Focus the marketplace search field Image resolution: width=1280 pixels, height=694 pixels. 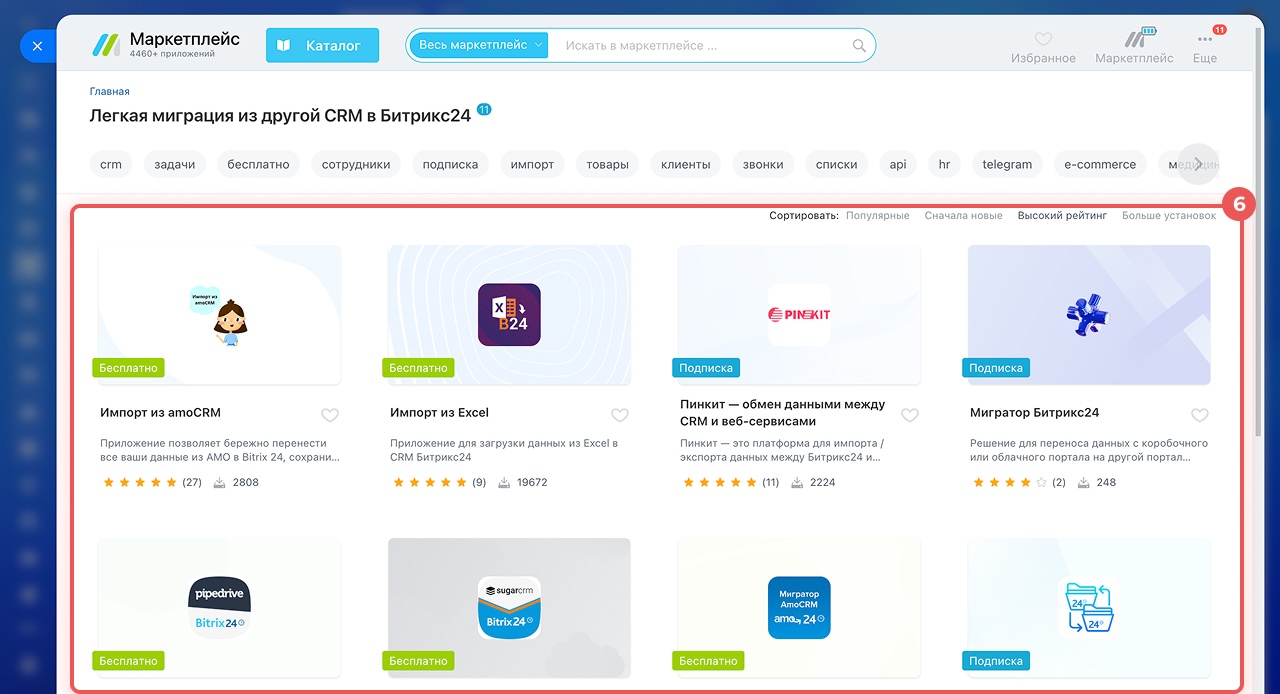pos(700,45)
